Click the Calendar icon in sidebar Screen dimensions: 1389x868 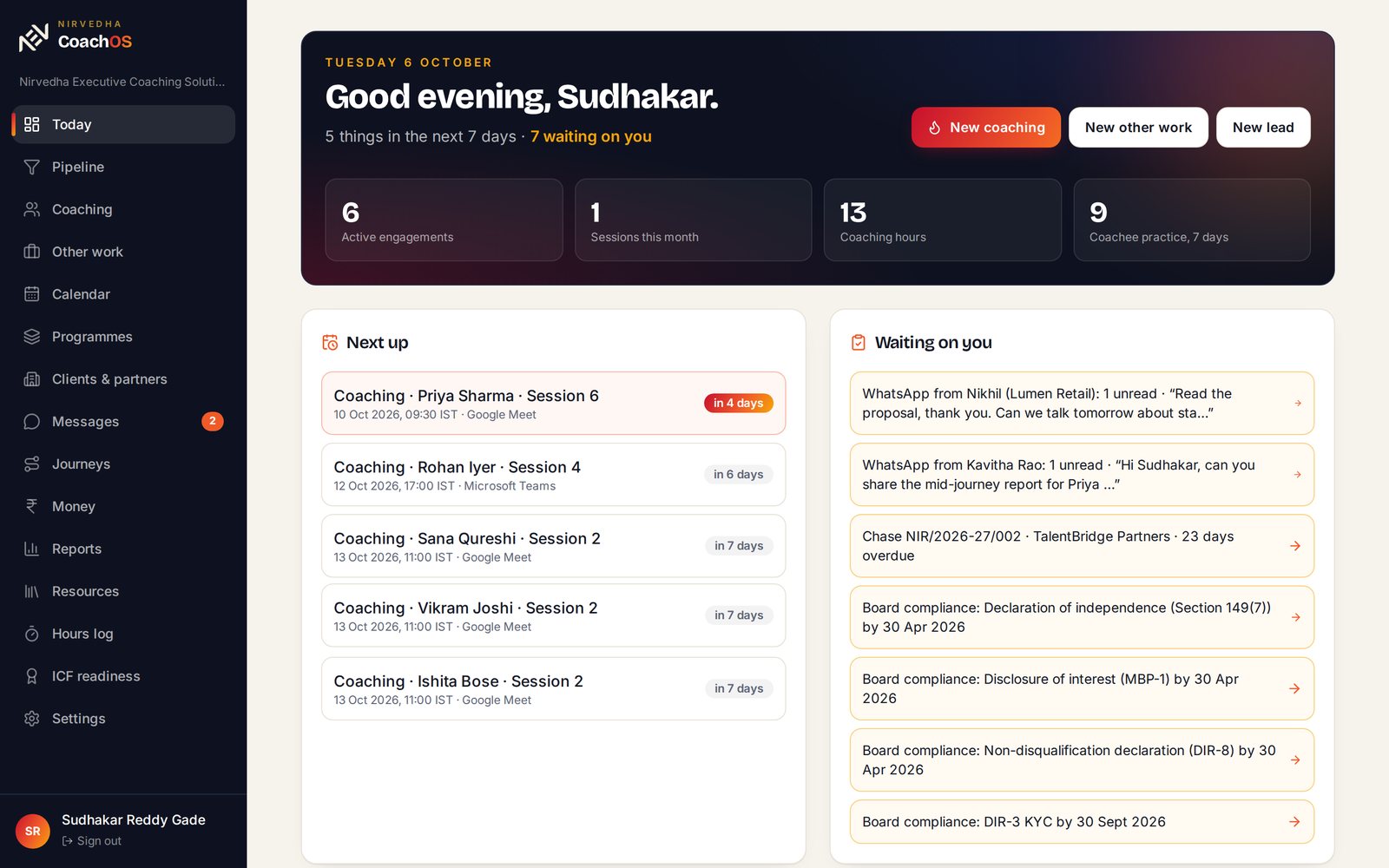32,294
